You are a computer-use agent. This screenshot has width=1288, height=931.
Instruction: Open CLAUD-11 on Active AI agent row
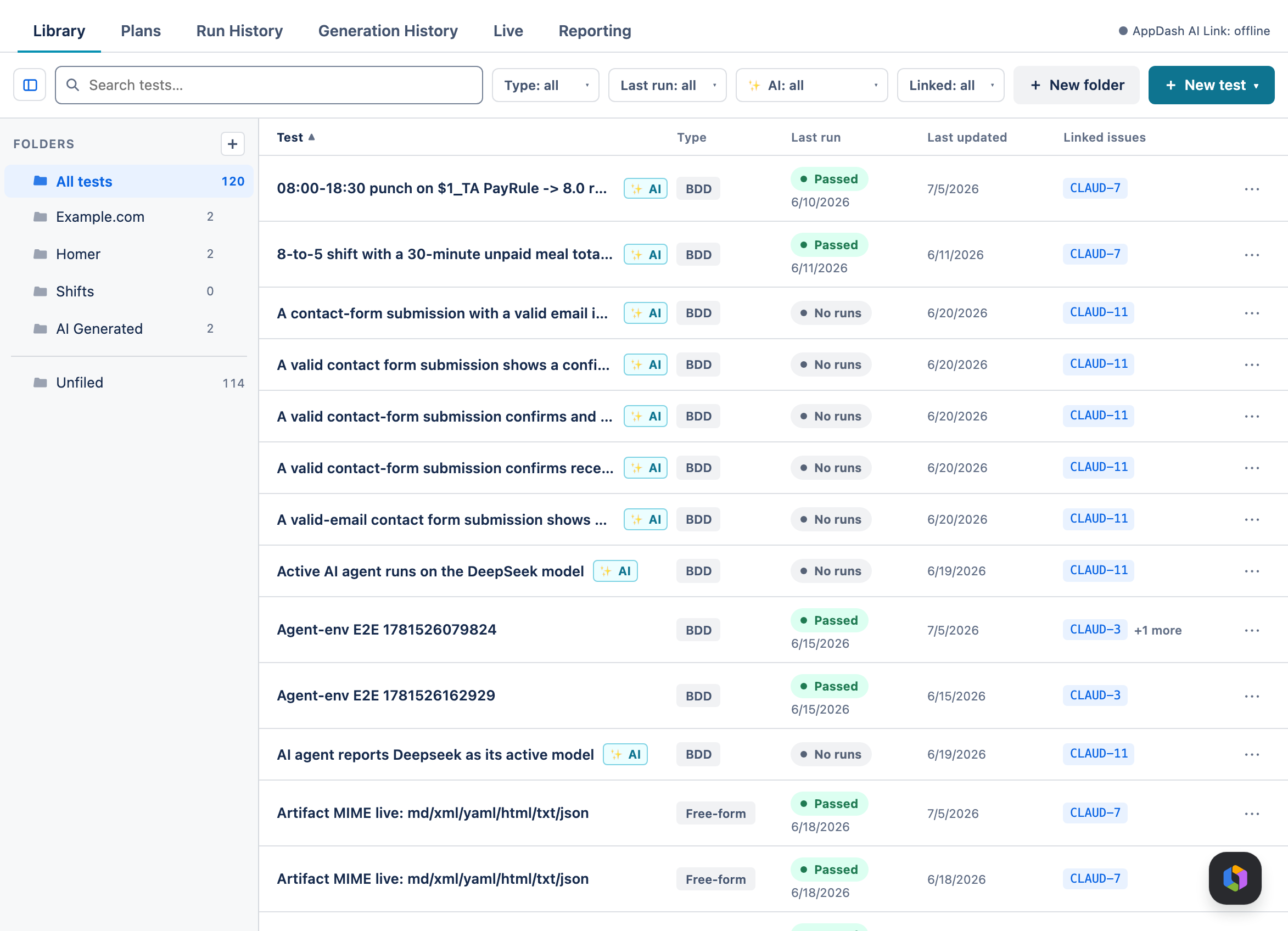[x=1099, y=570]
